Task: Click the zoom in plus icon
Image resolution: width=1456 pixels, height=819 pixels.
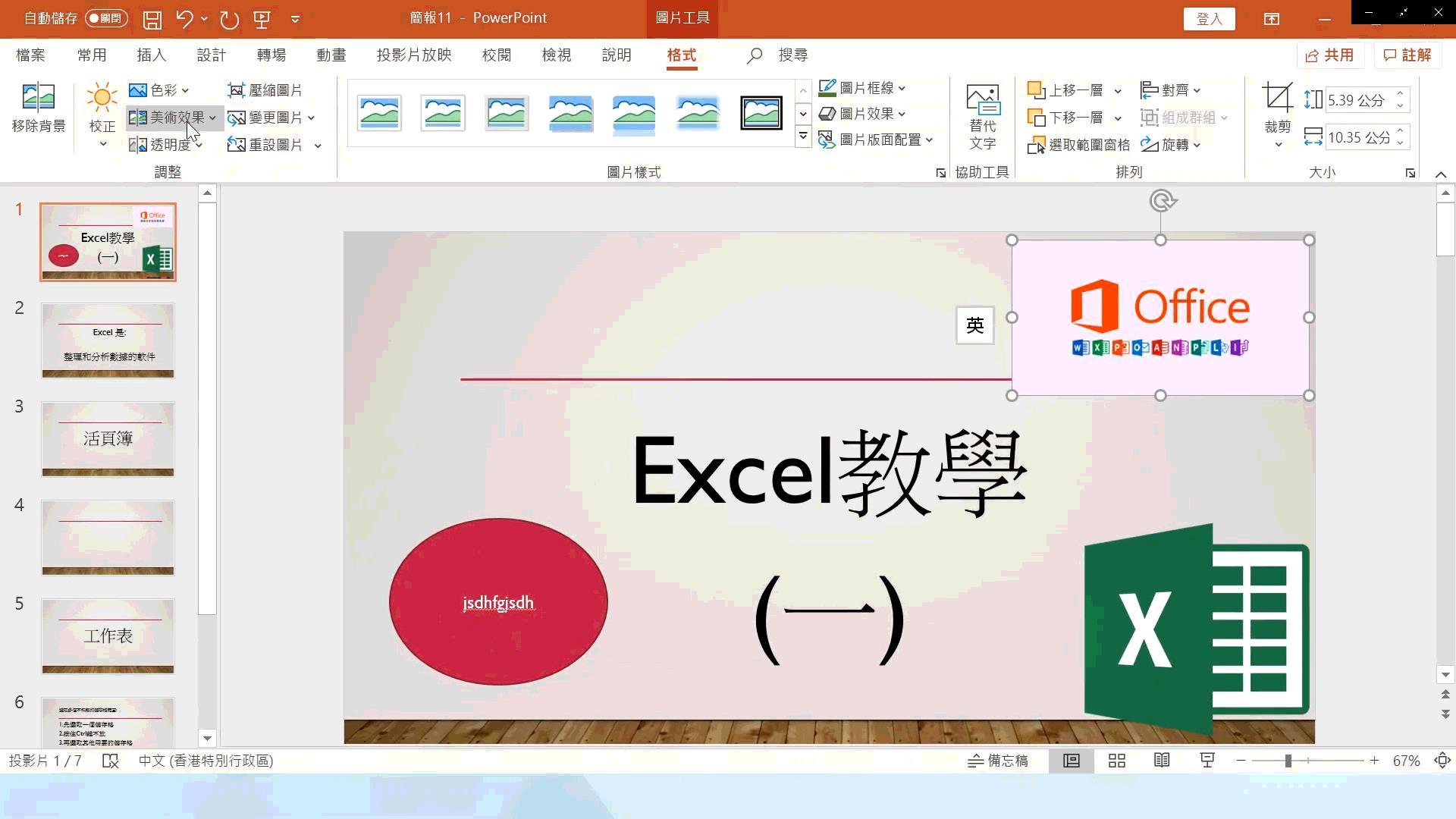Action: (x=1374, y=761)
